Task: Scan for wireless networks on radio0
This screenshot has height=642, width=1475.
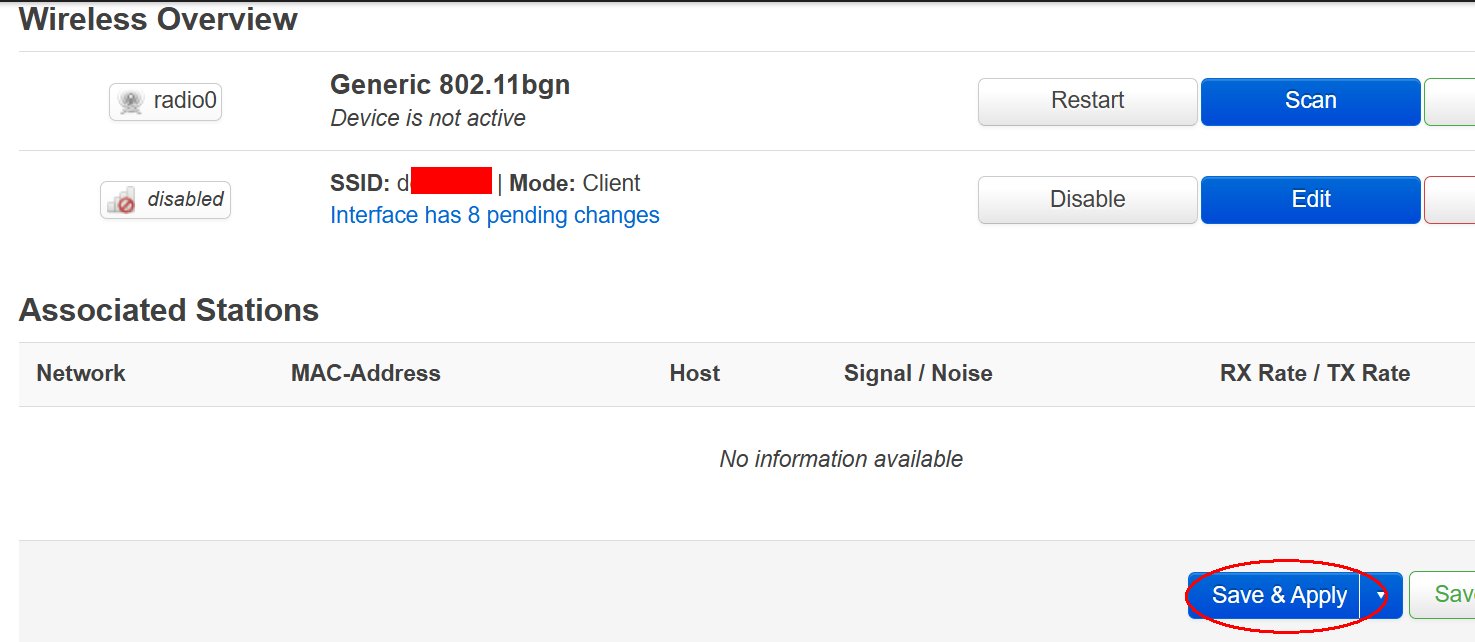Action: tap(1311, 101)
